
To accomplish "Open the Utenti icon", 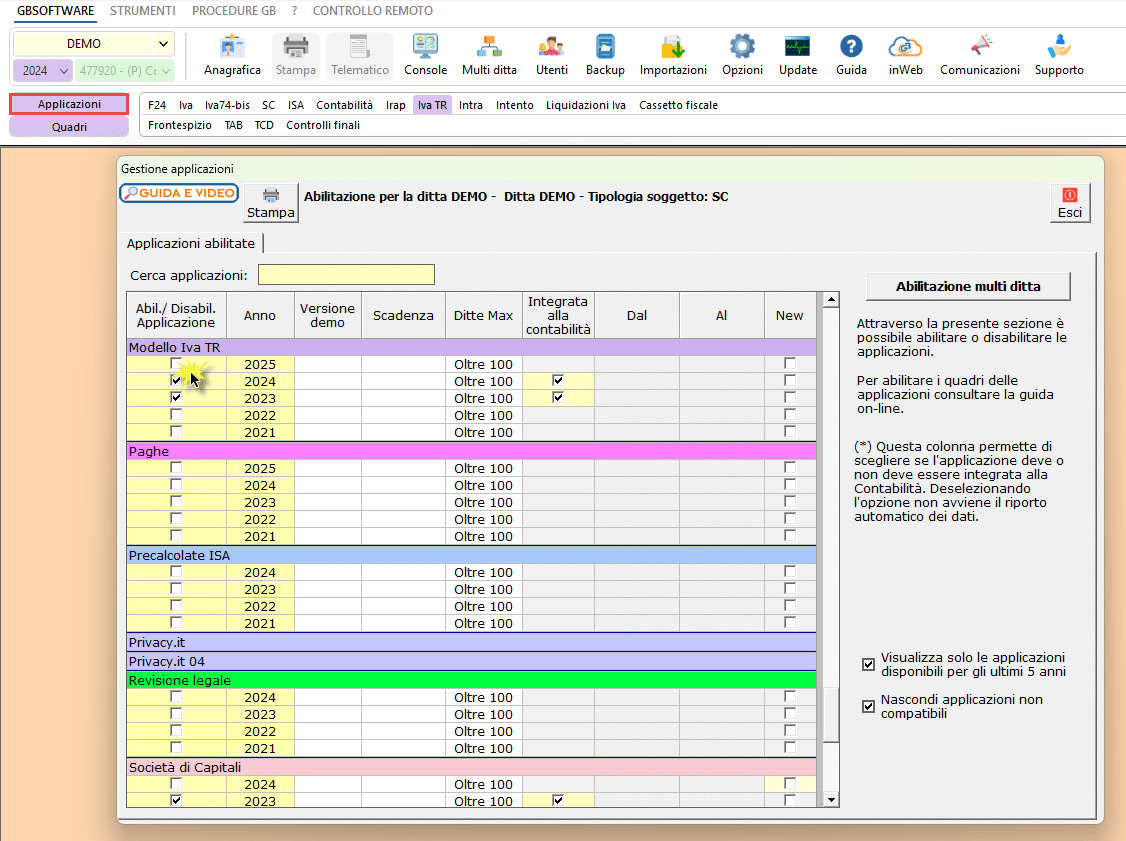I will (x=551, y=54).
